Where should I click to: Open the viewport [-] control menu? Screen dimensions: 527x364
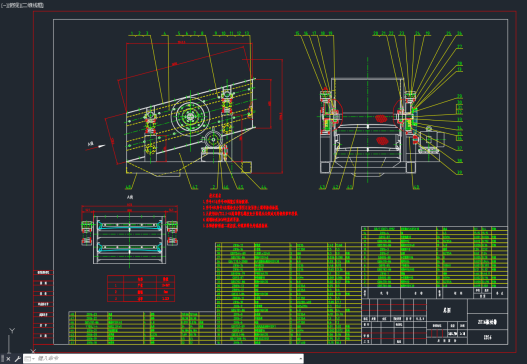(3, 5)
